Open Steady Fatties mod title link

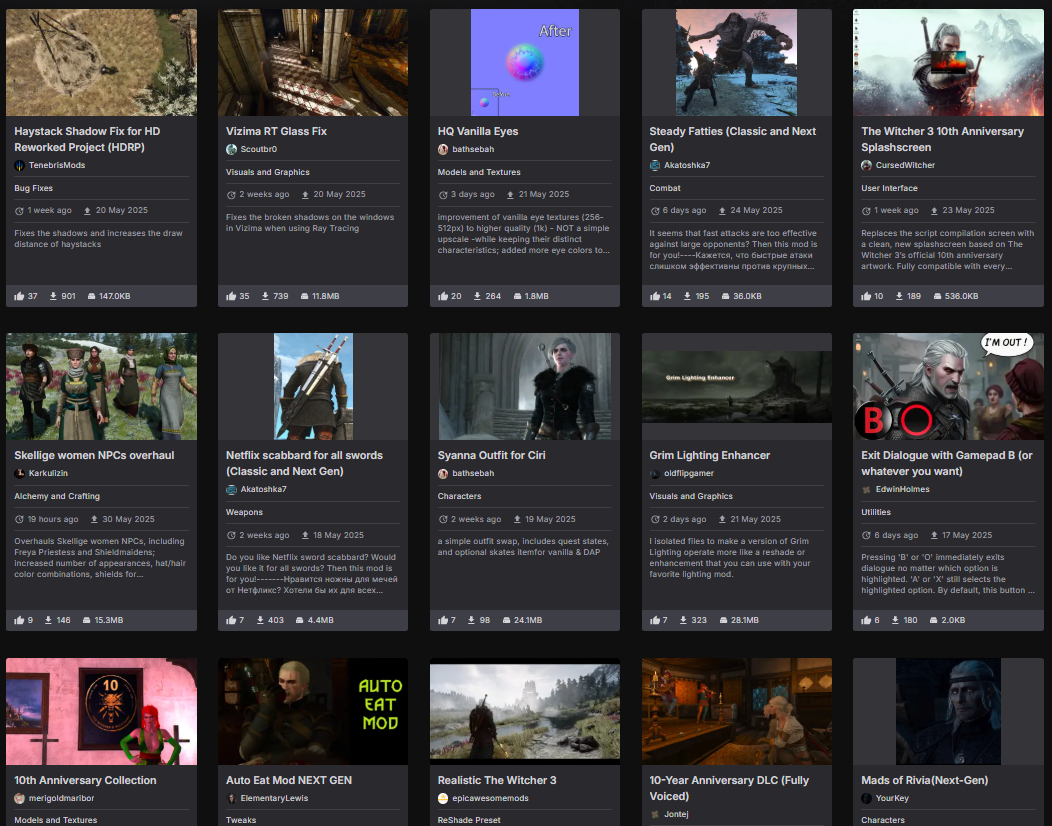(733, 139)
